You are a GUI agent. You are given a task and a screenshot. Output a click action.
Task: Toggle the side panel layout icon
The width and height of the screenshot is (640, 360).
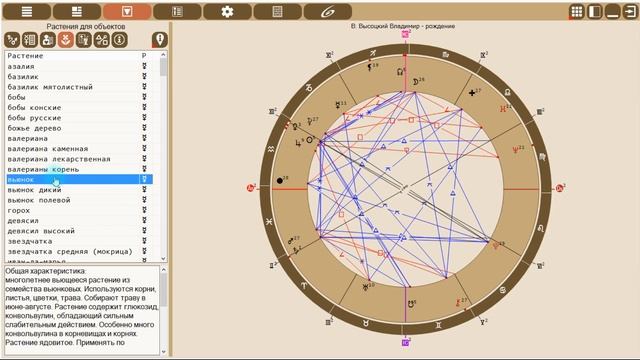(595, 11)
